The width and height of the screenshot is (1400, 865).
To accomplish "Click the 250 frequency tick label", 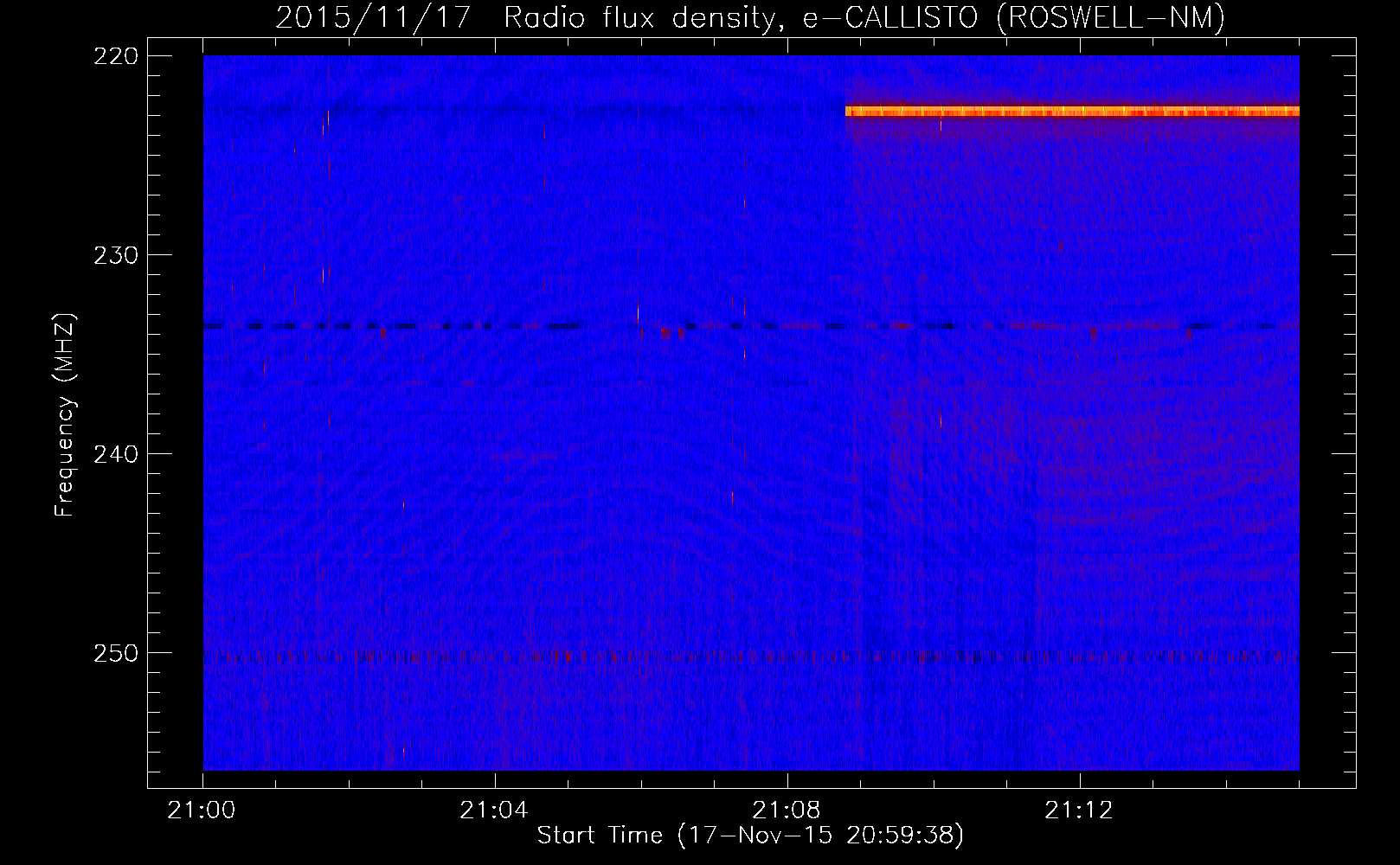I will [115, 652].
